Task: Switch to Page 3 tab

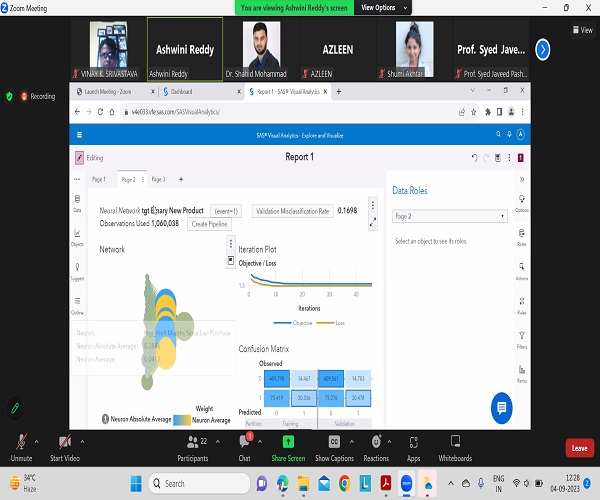Action: [158, 179]
